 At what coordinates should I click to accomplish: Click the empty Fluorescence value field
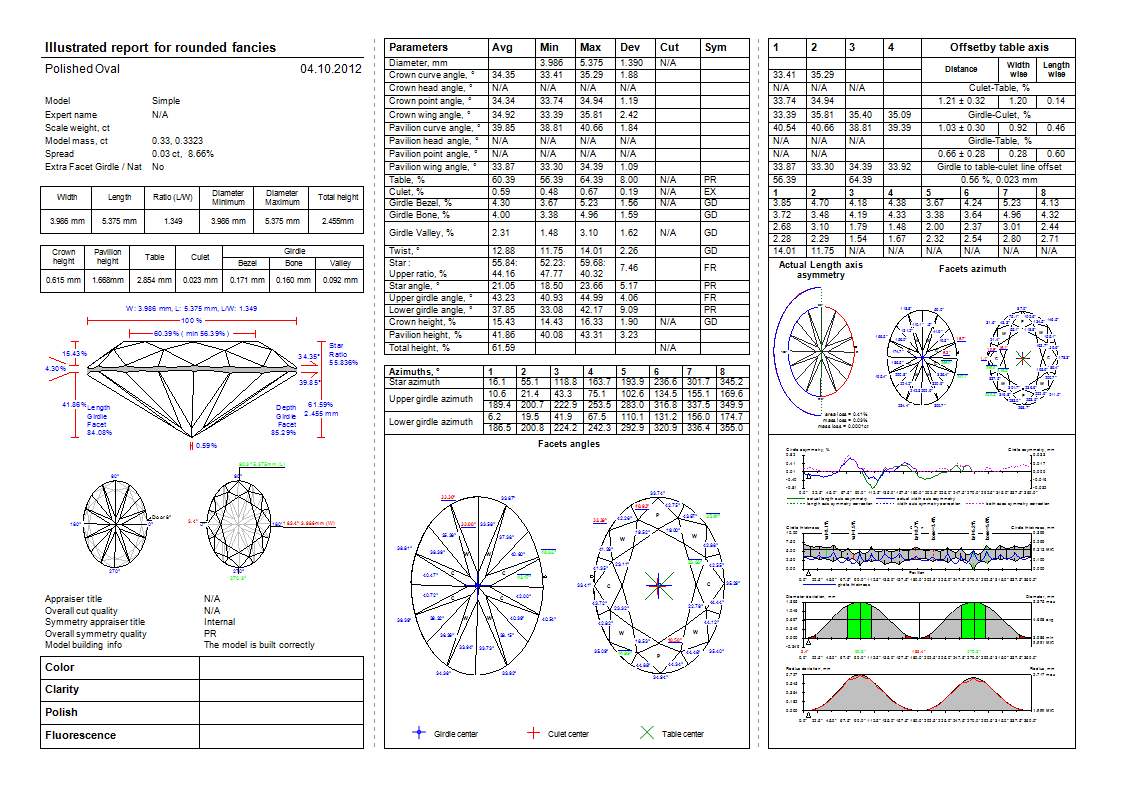(281, 735)
